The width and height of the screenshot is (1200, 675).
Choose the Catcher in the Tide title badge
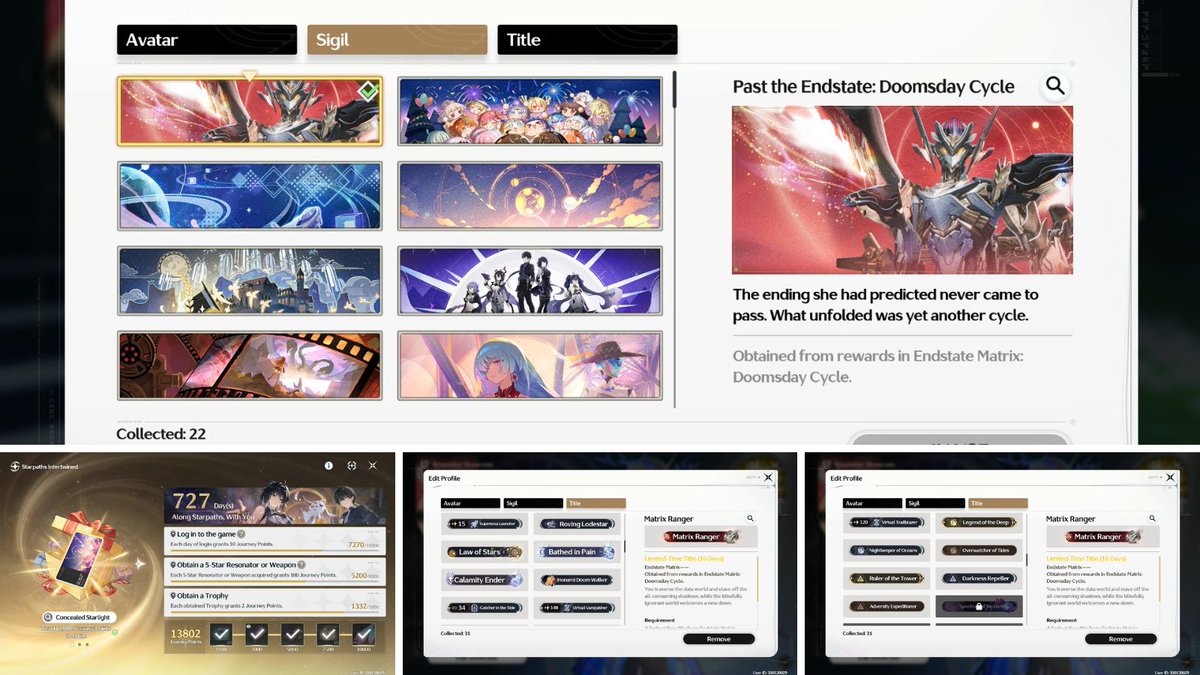point(485,607)
